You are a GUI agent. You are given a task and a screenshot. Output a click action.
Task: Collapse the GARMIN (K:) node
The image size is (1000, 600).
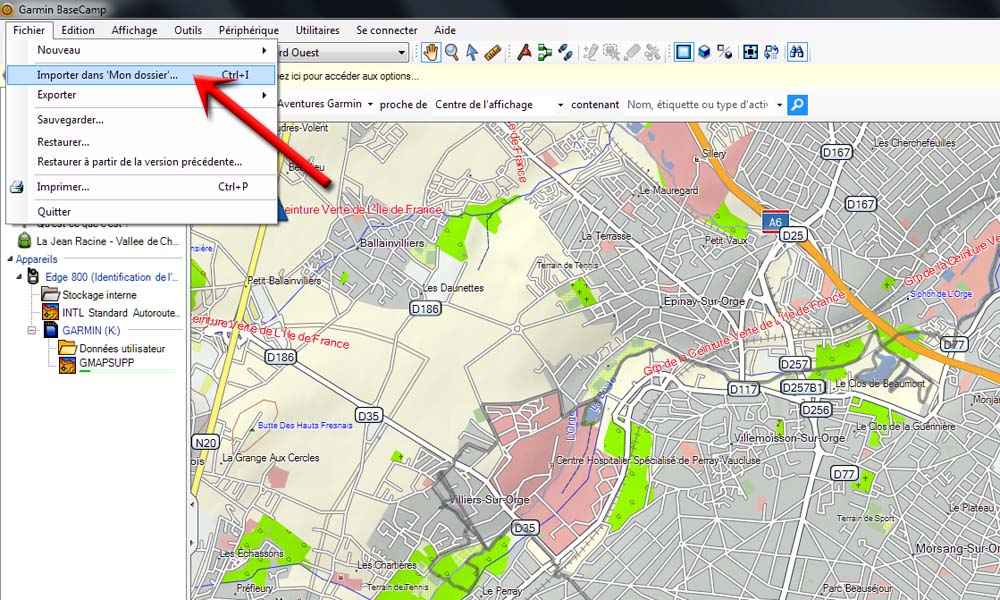[x=31, y=330]
